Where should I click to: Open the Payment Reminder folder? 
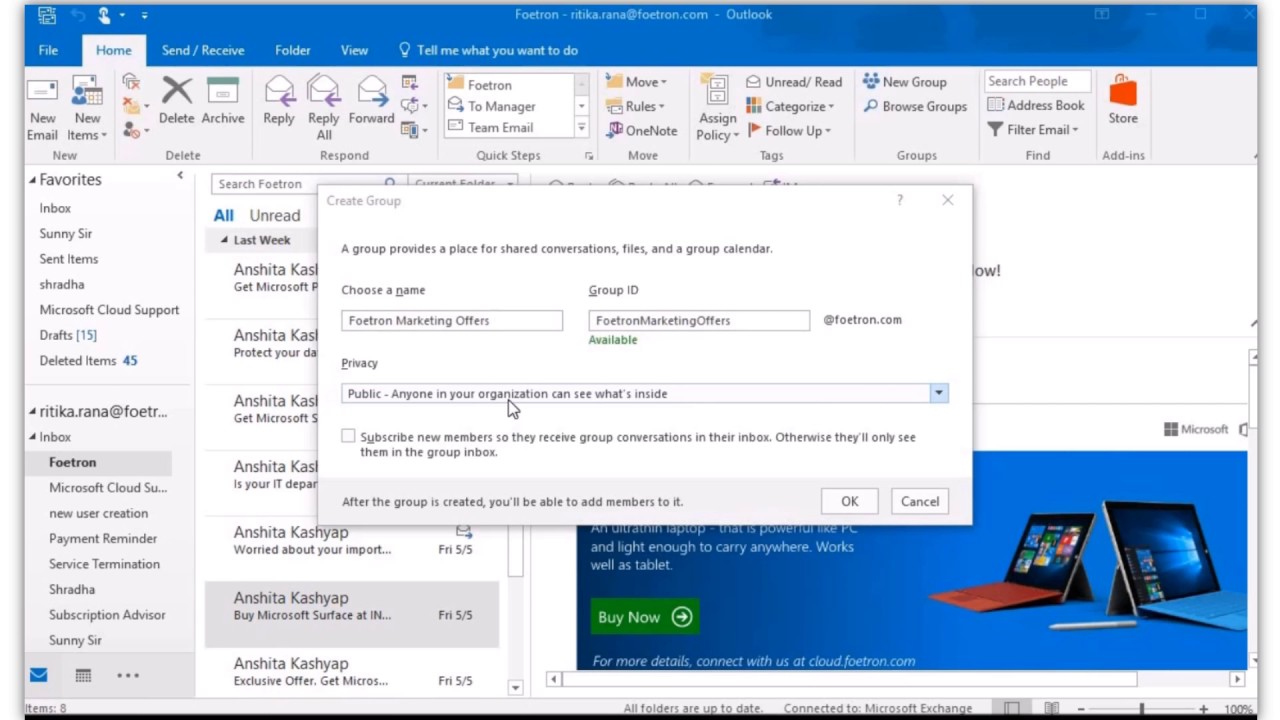[103, 538]
